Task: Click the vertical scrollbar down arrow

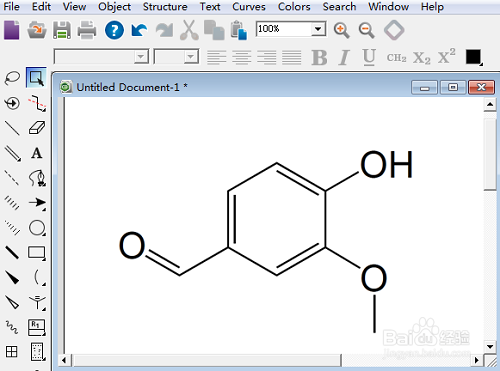Action: click(x=490, y=346)
